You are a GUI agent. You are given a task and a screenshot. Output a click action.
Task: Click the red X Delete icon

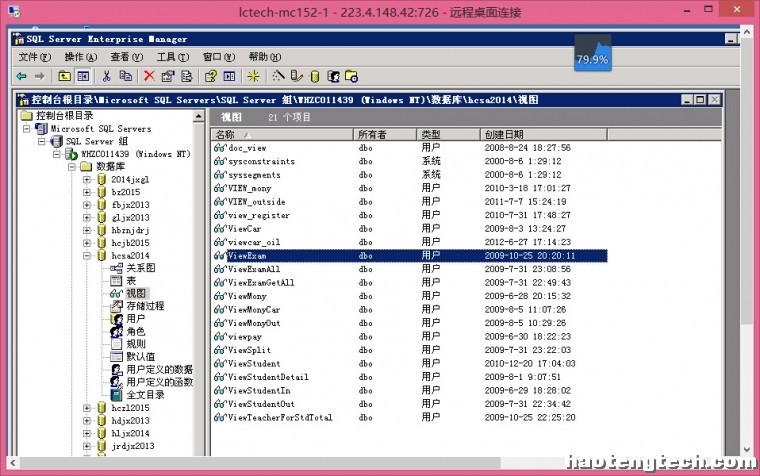[x=149, y=76]
